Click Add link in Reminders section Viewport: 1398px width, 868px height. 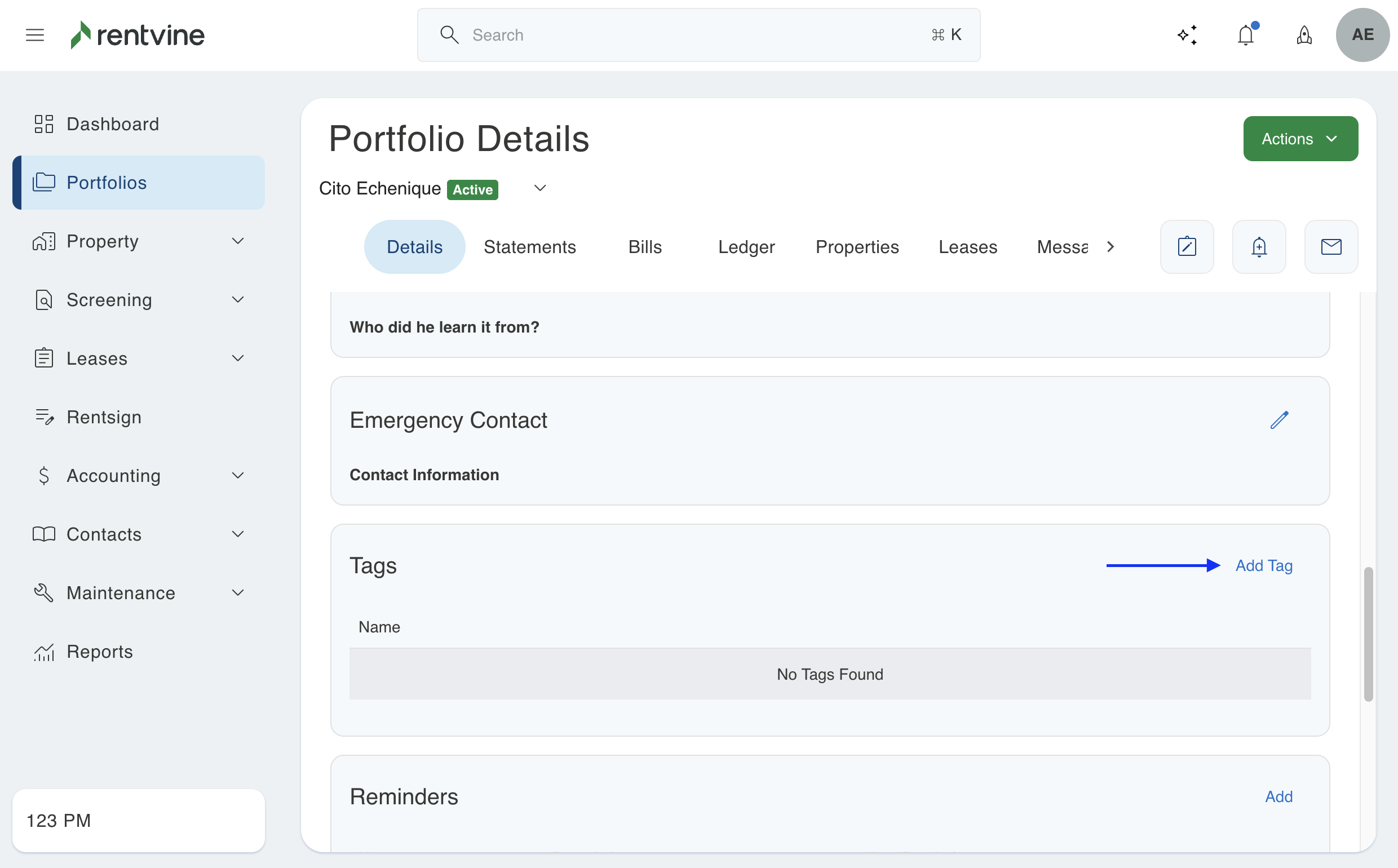click(x=1278, y=796)
